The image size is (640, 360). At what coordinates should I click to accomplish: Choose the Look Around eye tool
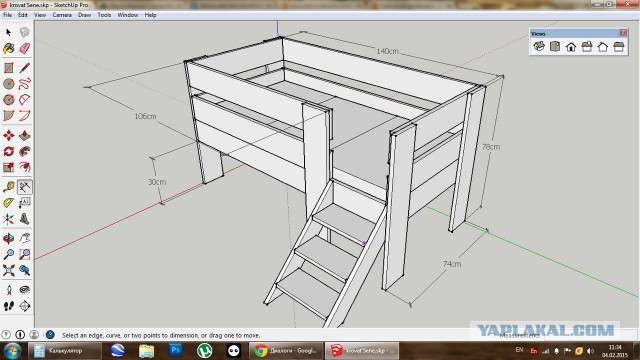coord(24,290)
